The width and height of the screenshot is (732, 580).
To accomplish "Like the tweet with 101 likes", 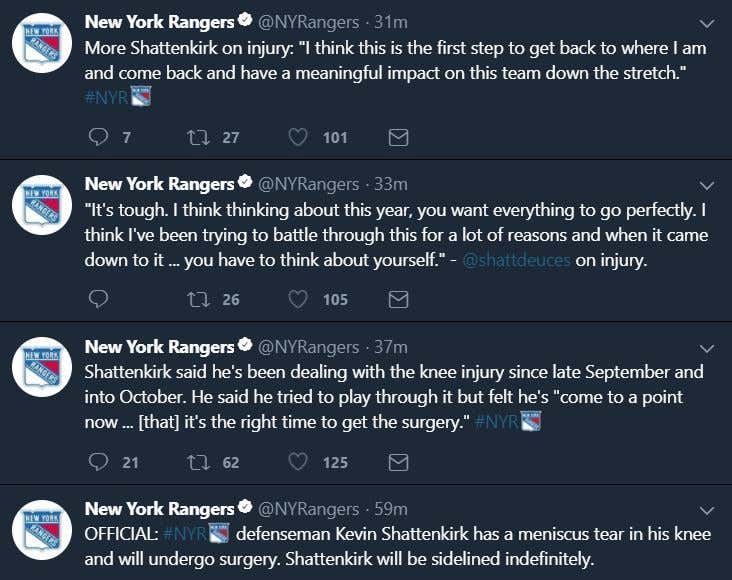I will click(x=298, y=137).
